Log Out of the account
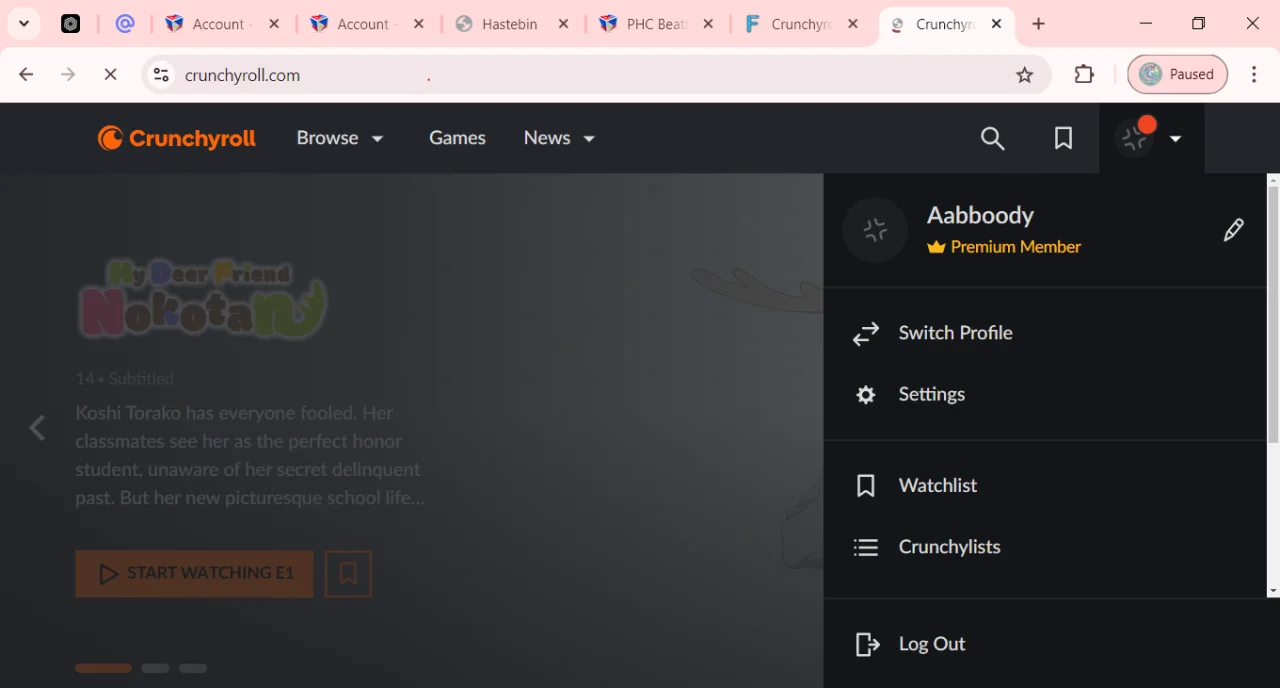 pos(931,644)
